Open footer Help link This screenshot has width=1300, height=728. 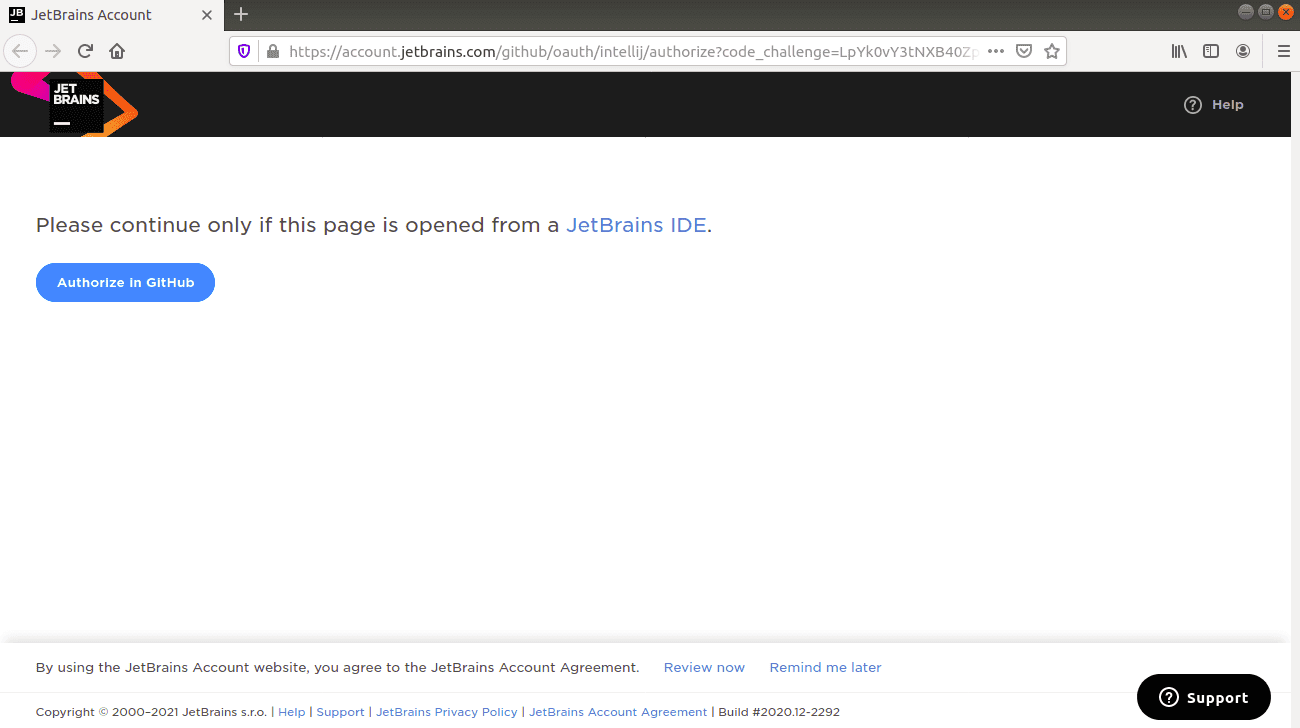[292, 712]
